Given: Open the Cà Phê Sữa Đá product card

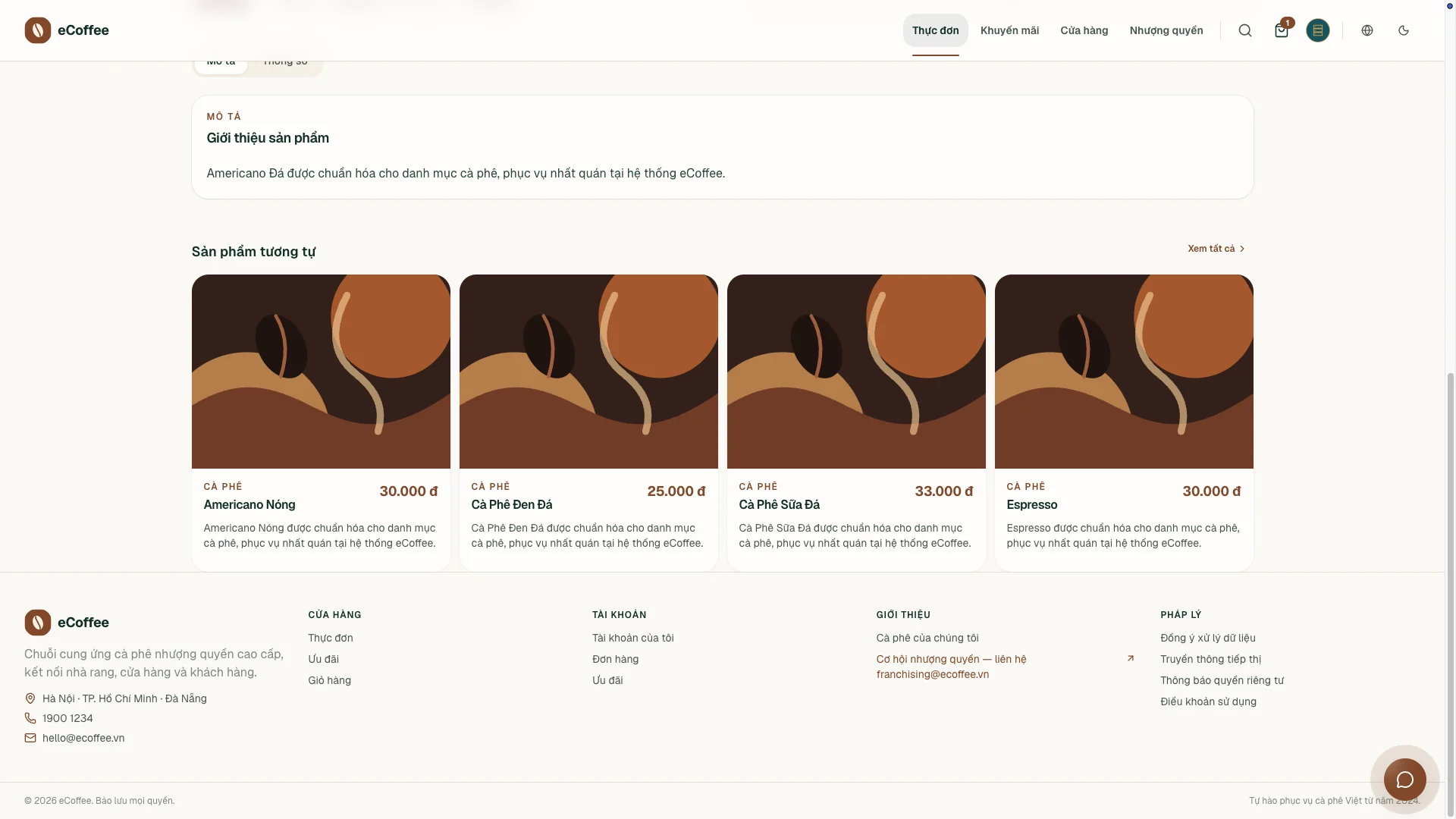Looking at the screenshot, I should tap(856, 423).
